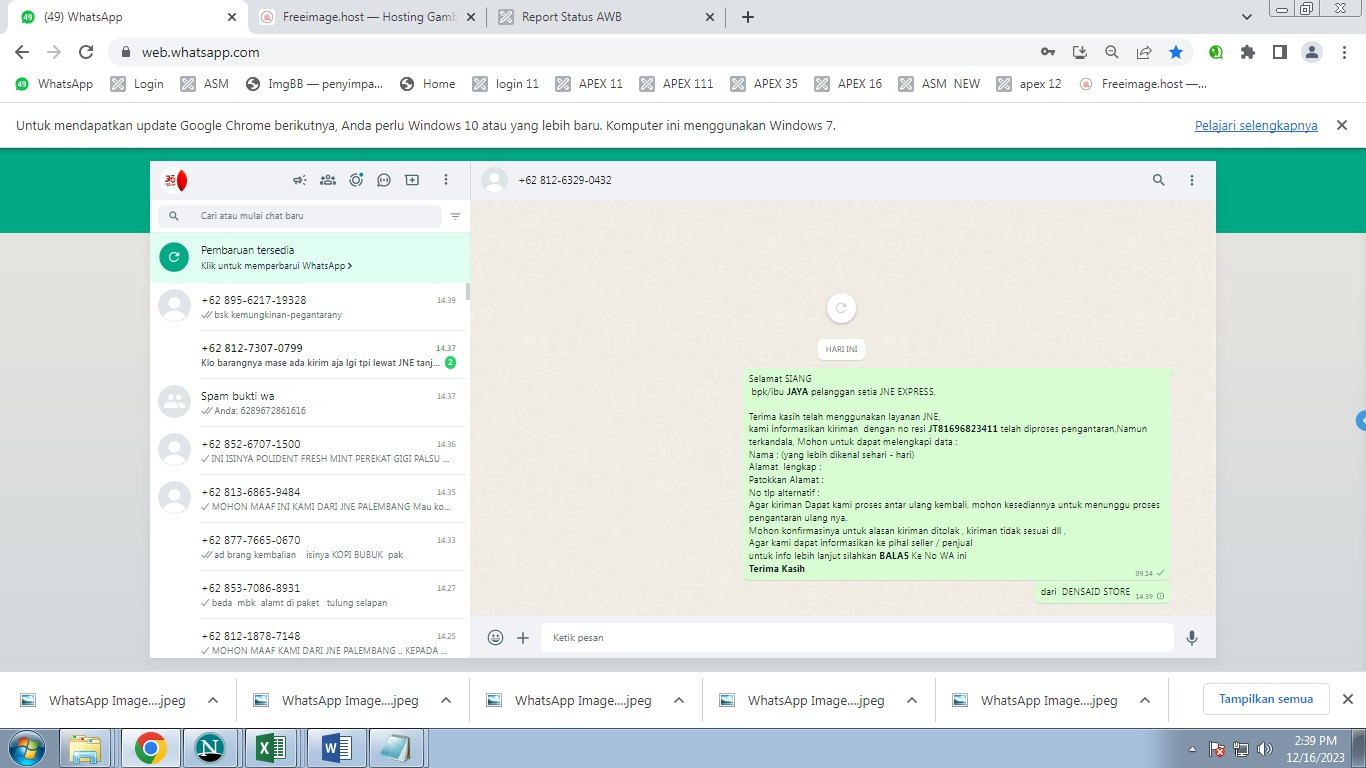The width and height of the screenshot is (1366, 768).
Task: Open the conversation header three-dot menu
Action: tap(1192, 180)
